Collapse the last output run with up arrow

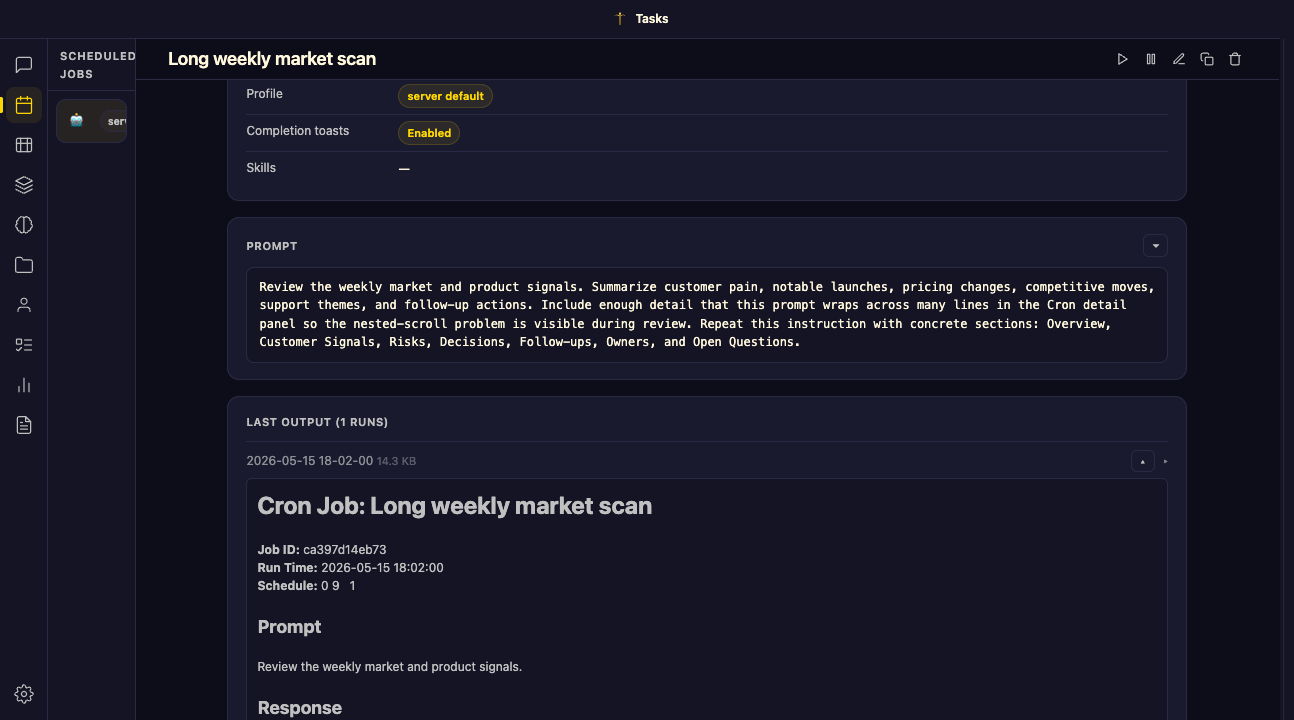1142,461
